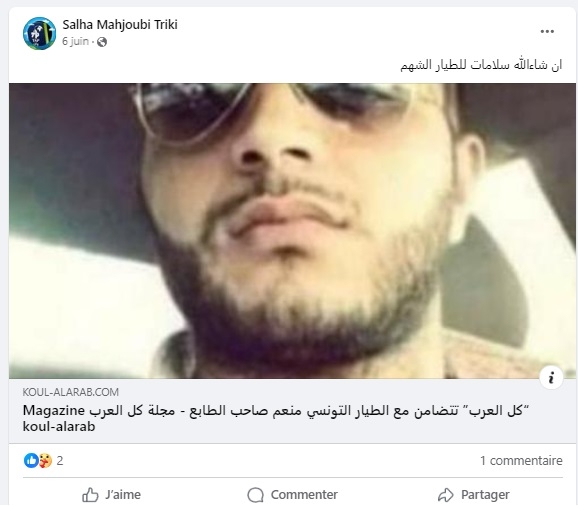Open the Arabic article headline link

click(x=276, y=418)
